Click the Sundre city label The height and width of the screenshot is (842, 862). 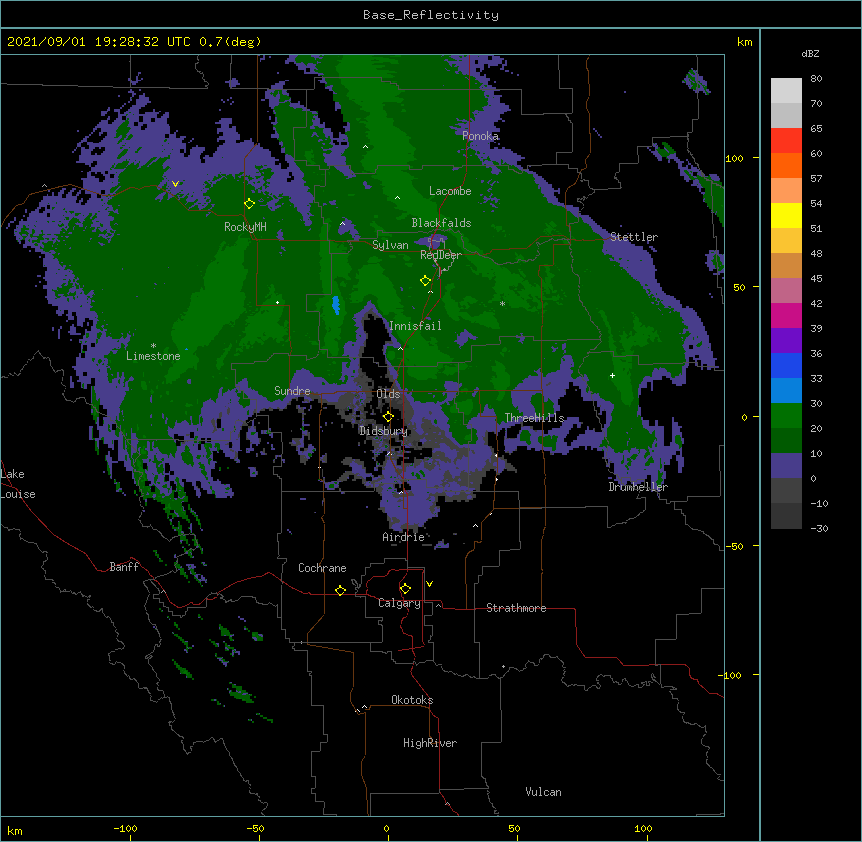(292, 391)
